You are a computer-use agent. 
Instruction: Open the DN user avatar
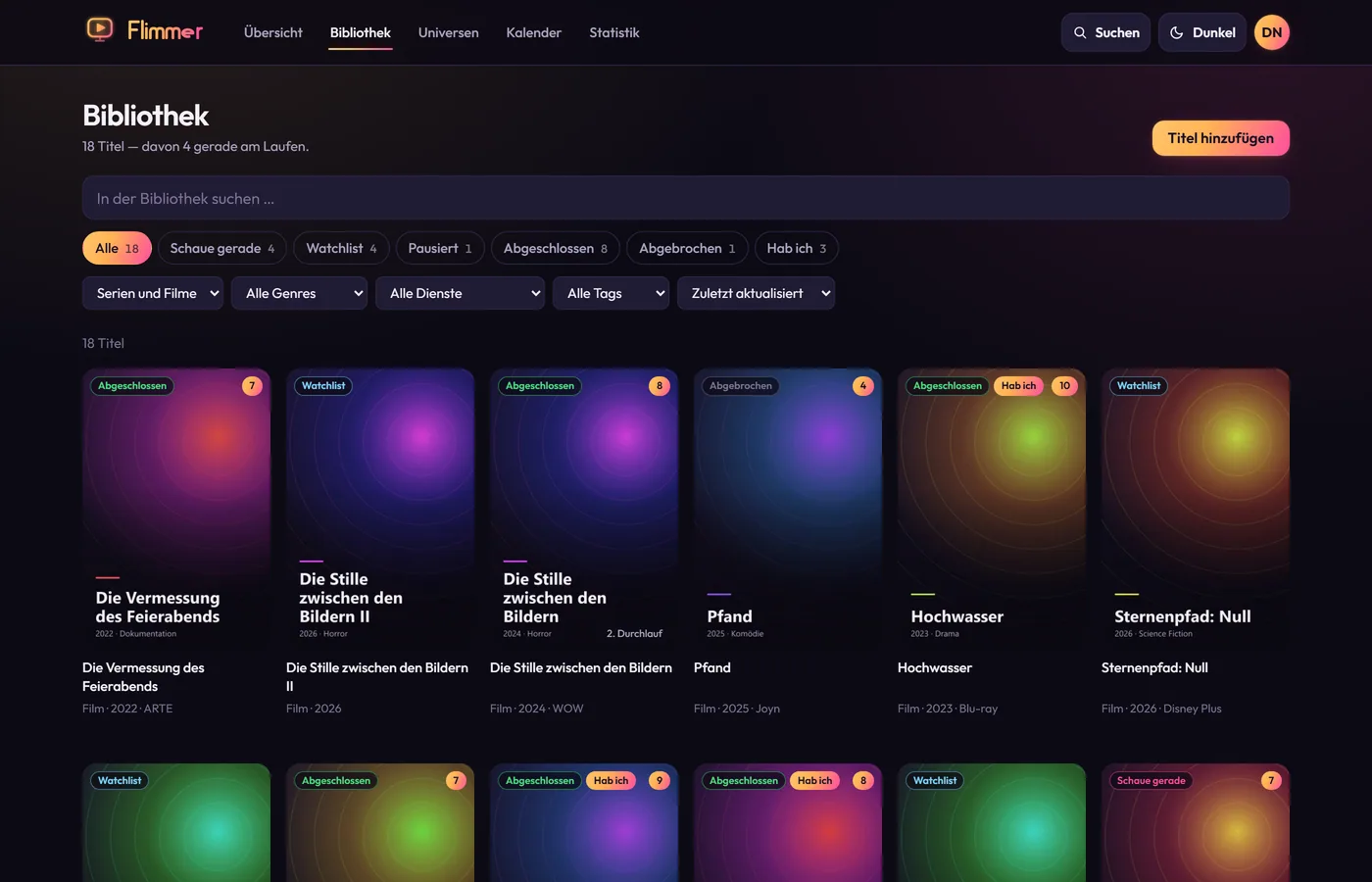tap(1272, 32)
